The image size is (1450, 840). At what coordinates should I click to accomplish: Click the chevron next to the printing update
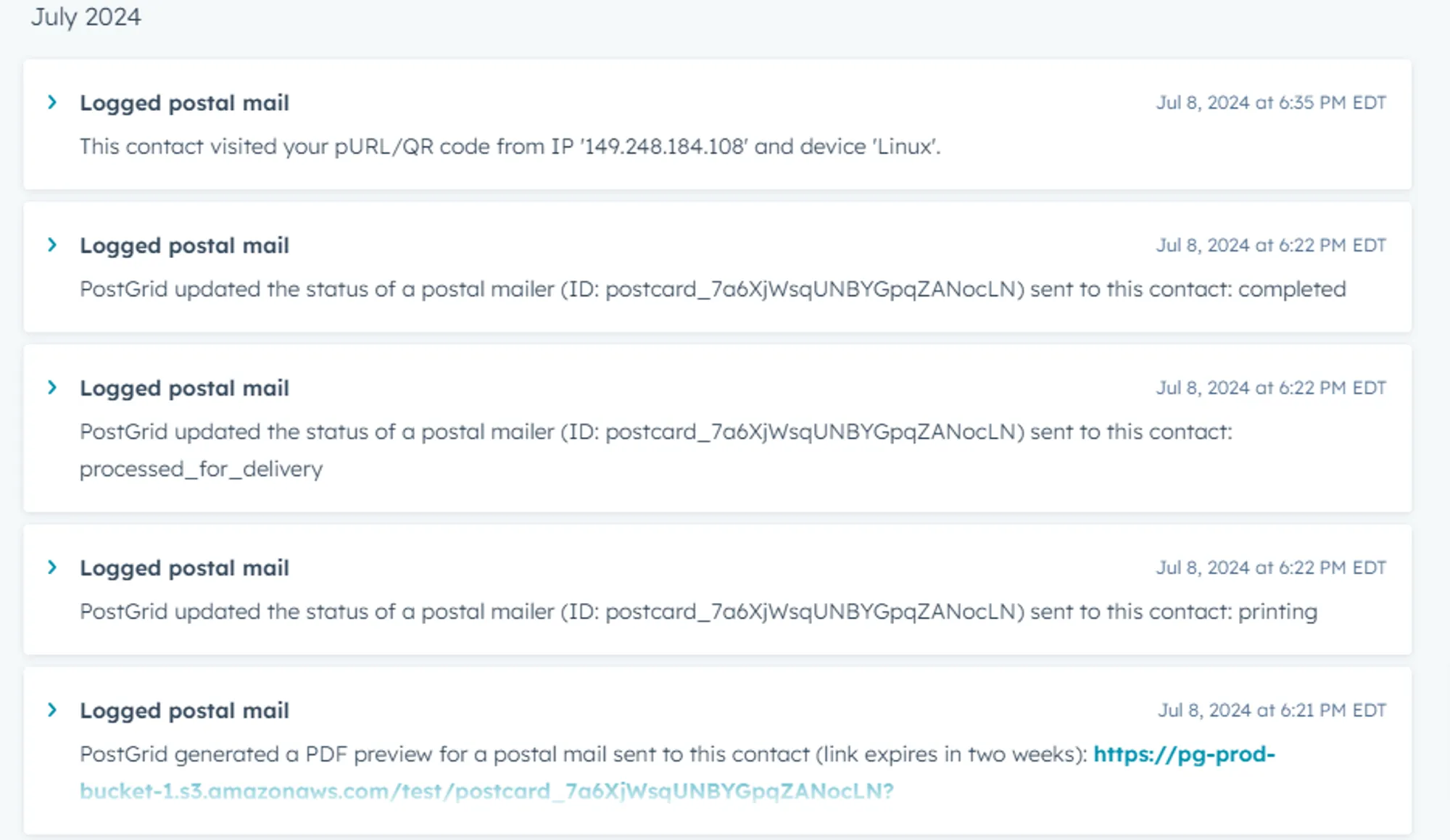54,567
